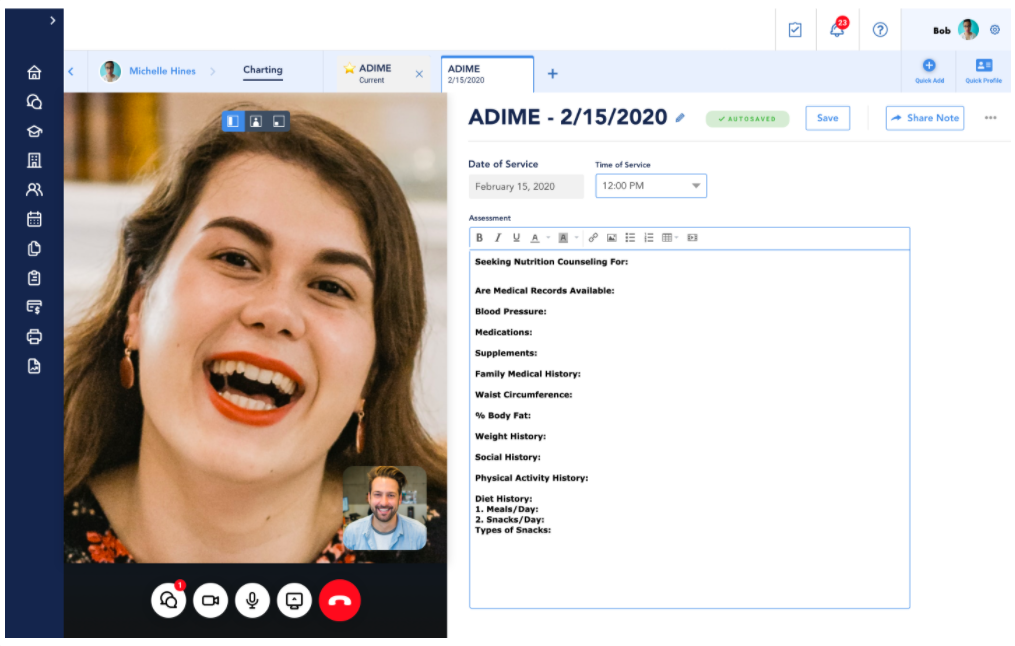The height and width of the screenshot is (646, 1015).
Task: Toggle the camera on or off
Action: [210, 600]
